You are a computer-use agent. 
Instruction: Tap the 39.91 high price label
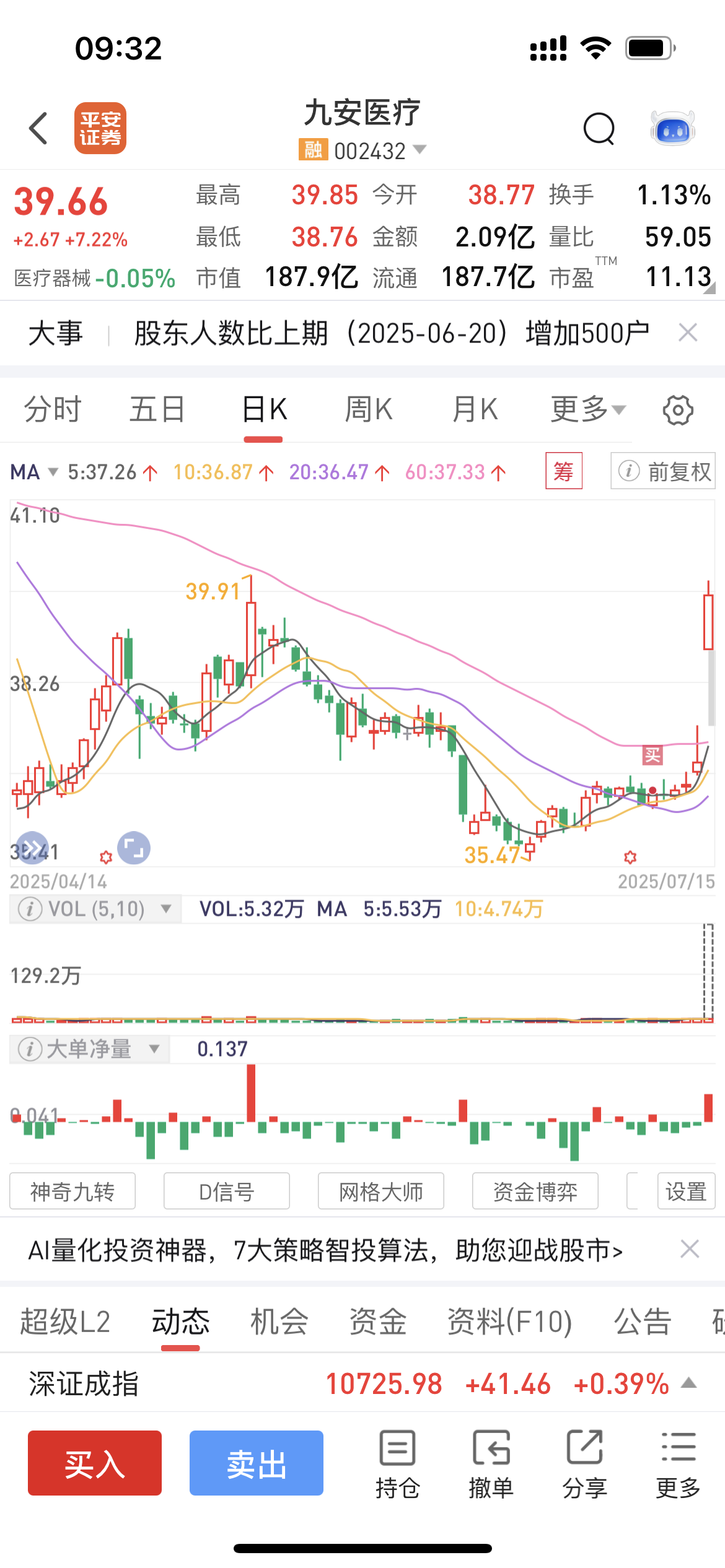(x=213, y=591)
